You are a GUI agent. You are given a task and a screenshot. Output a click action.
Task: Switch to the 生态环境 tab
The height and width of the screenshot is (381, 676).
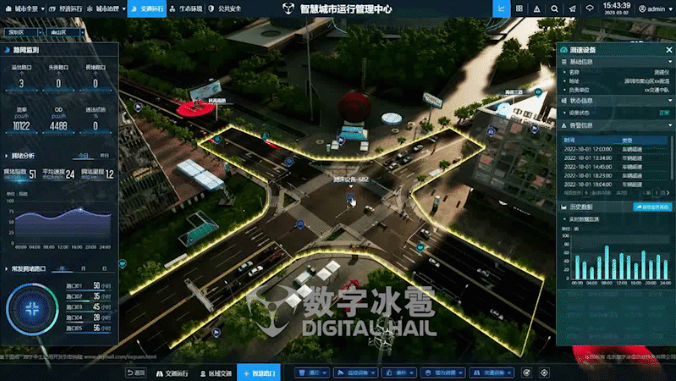point(186,9)
